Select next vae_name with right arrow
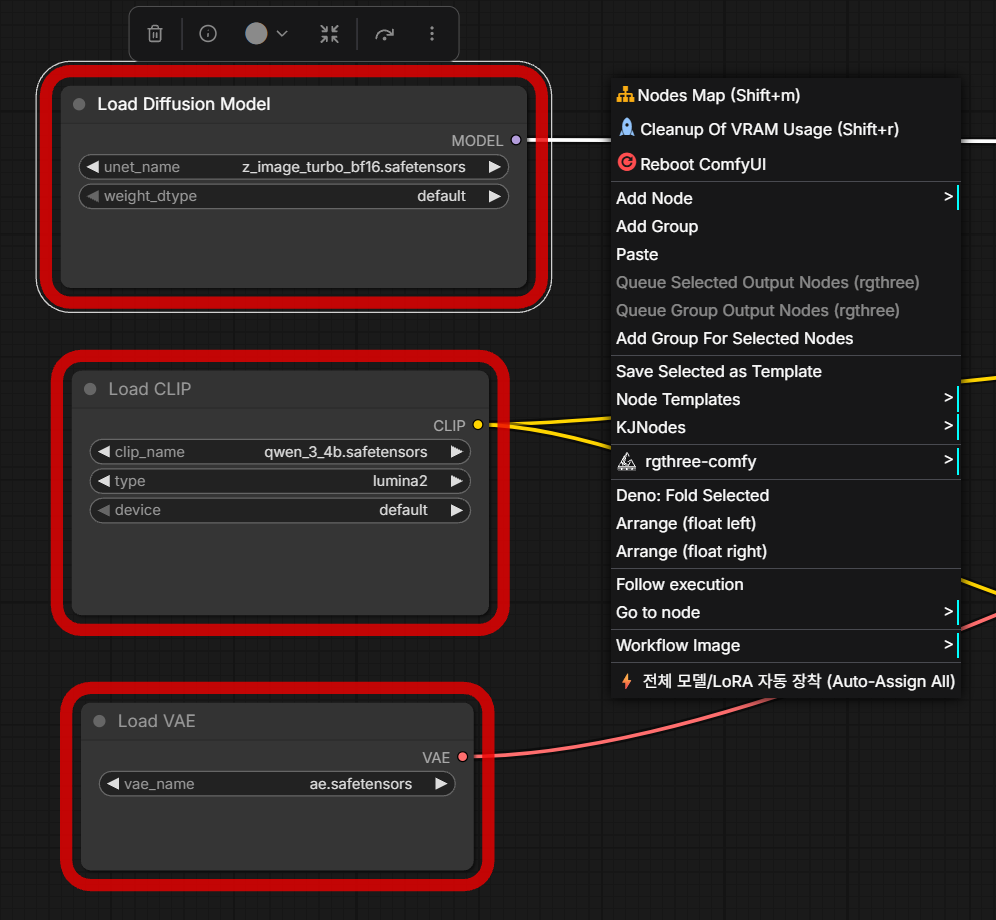 coord(441,784)
